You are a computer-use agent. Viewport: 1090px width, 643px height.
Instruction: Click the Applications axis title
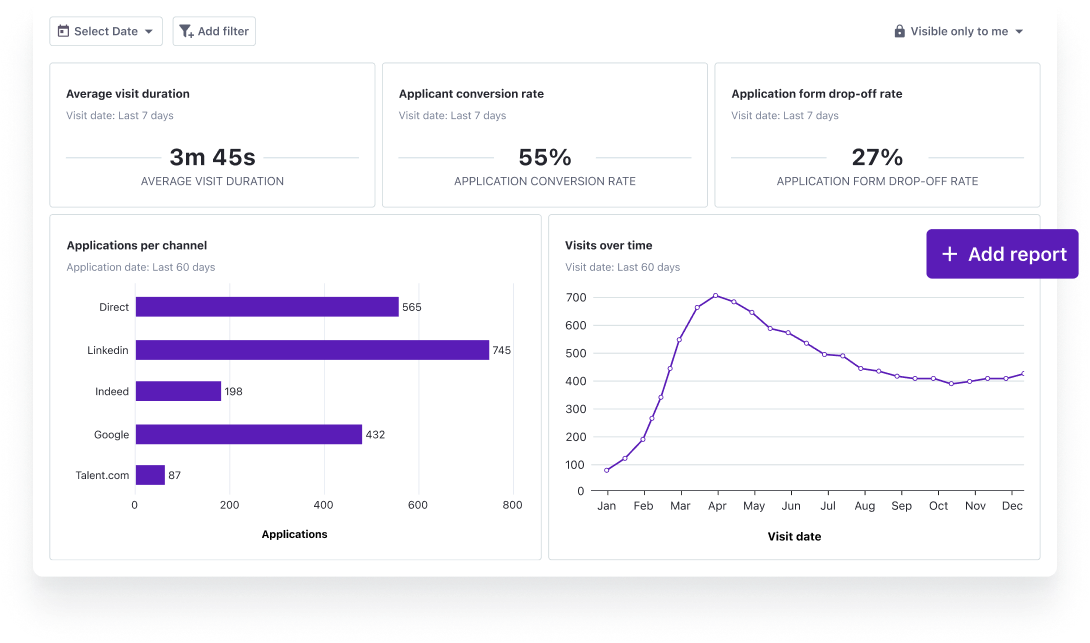pos(295,534)
